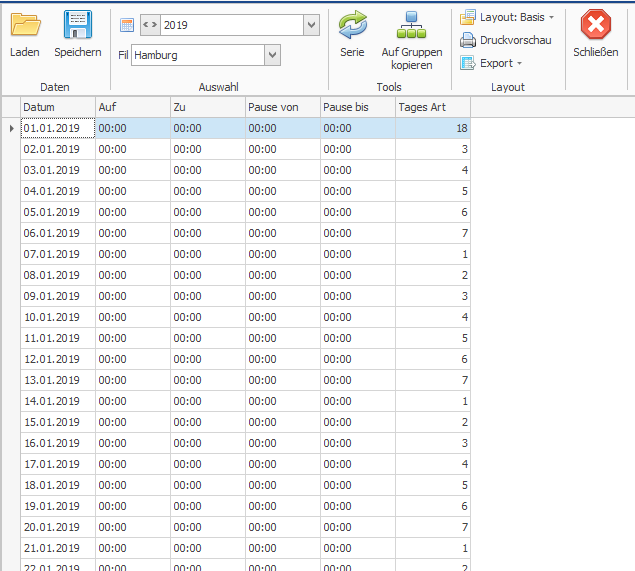
Task: Sort by the Datum column header
Action: [x=57, y=106]
